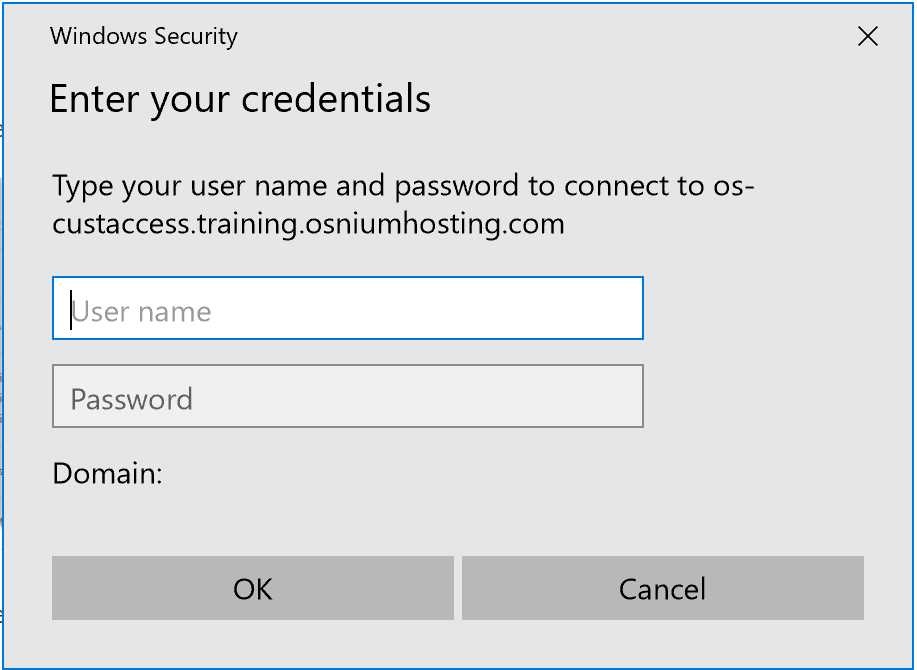Dismiss the dialog with Cancel
Screen dimensions: 917x670
[x=661, y=588]
